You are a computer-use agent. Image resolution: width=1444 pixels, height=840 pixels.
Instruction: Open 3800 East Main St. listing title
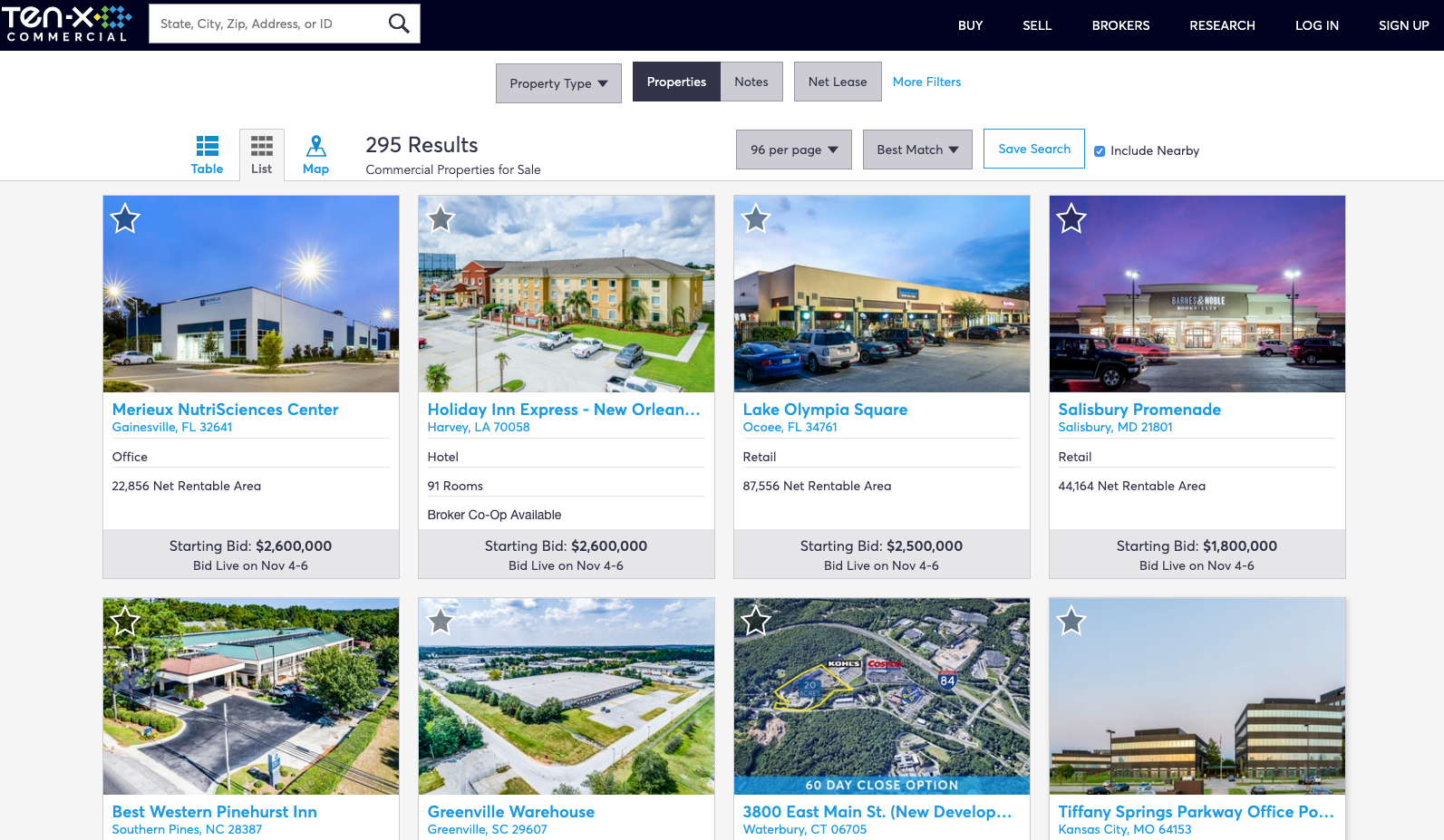pyautogui.click(x=877, y=812)
